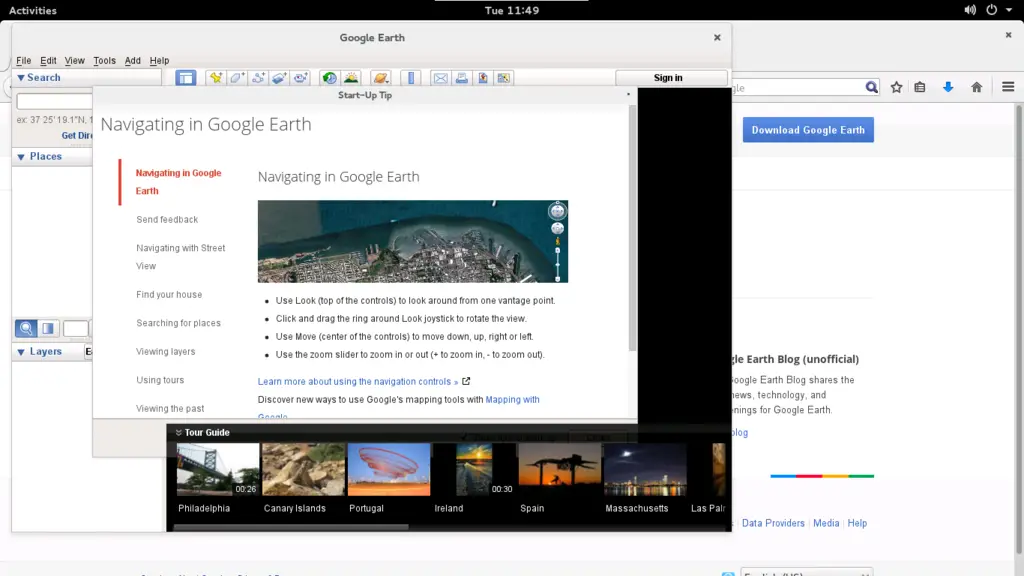The height and width of the screenshot is (576, 1024).
Task: Open the Activities overview
Action: point(33,10)
